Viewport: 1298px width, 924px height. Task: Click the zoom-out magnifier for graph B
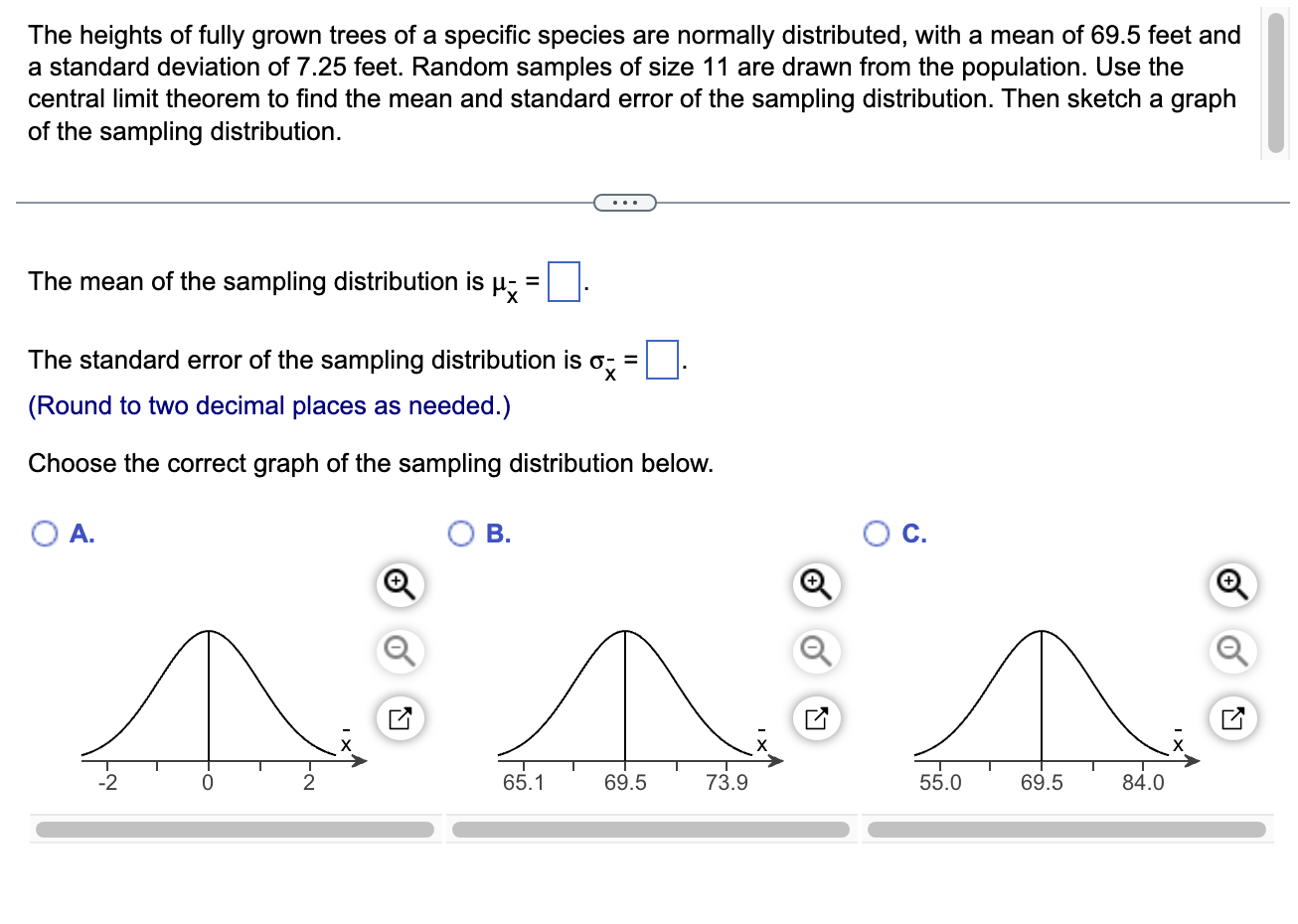click(x=814, y=652)
